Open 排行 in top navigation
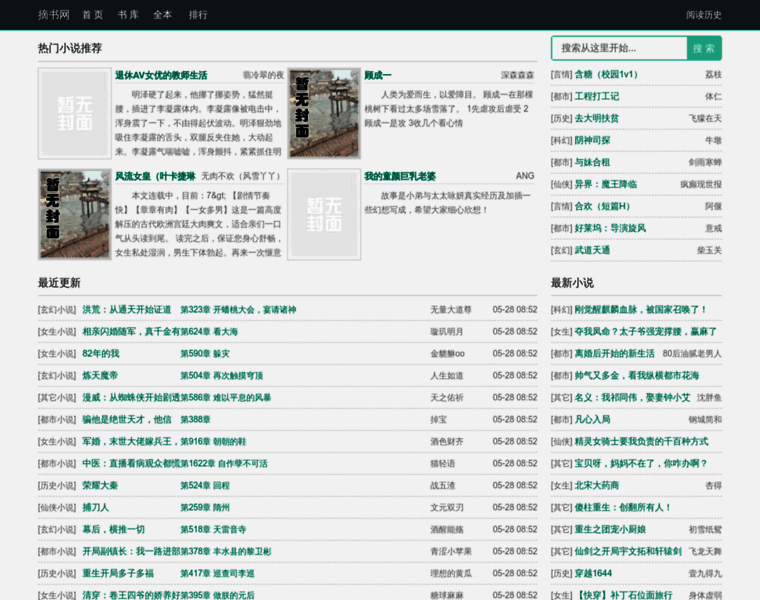The image size is (760, 600). click(198, 15)
